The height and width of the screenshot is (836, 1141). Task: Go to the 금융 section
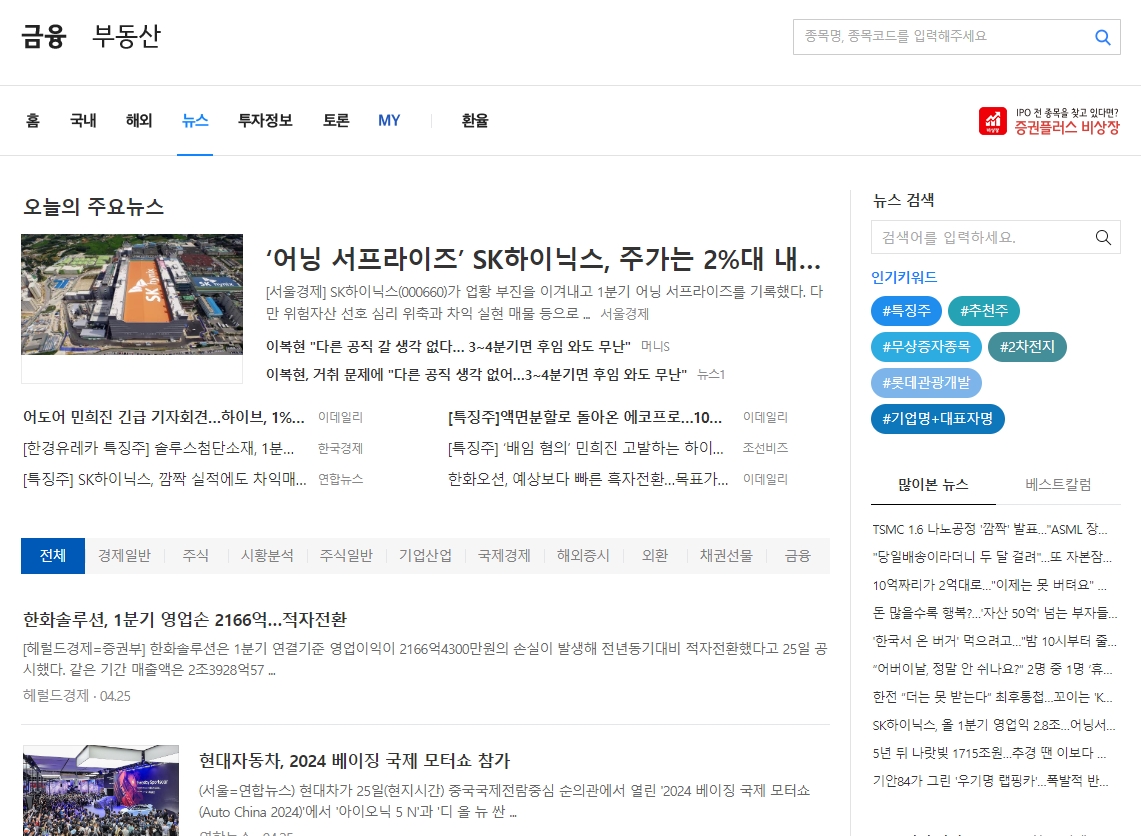(44, 36)
